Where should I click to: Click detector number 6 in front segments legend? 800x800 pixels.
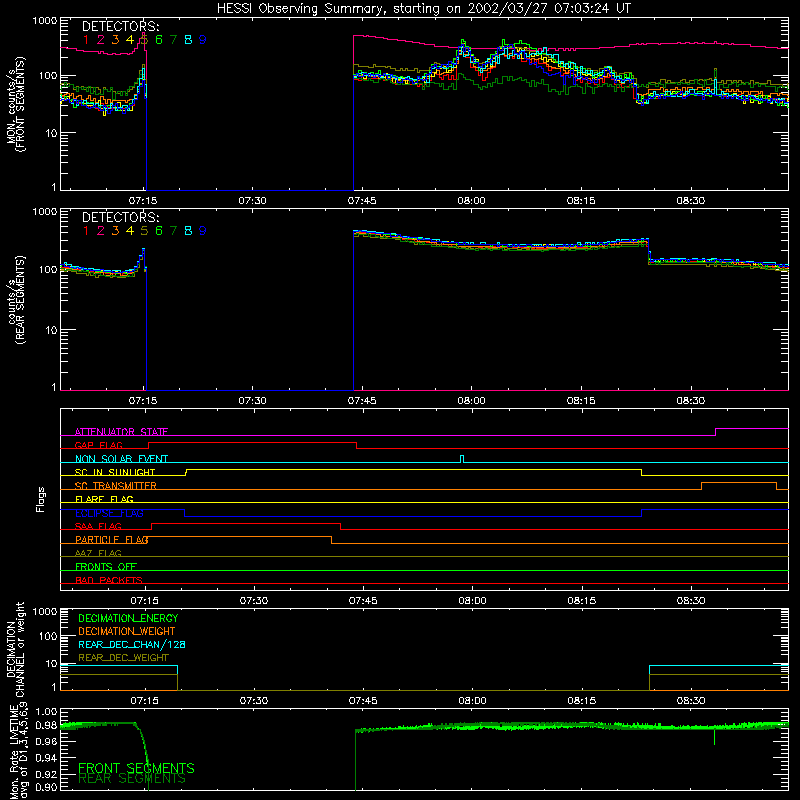(x=159, y=40)
